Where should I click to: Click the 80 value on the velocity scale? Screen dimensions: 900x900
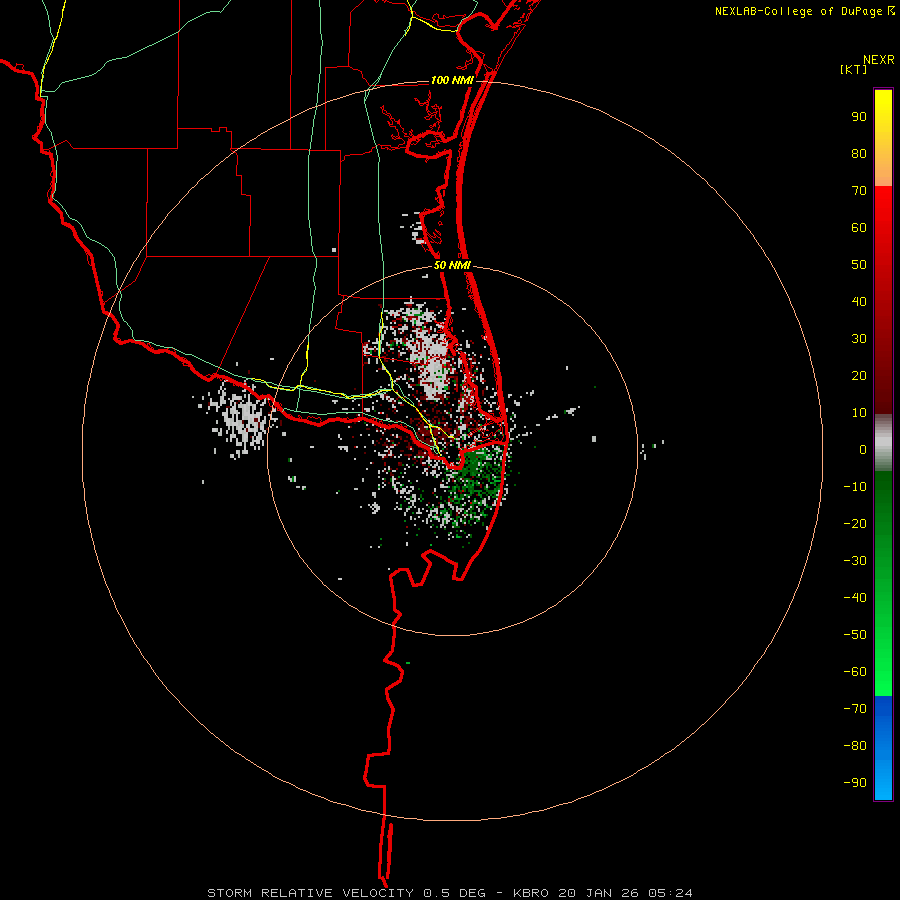(859, 154)
